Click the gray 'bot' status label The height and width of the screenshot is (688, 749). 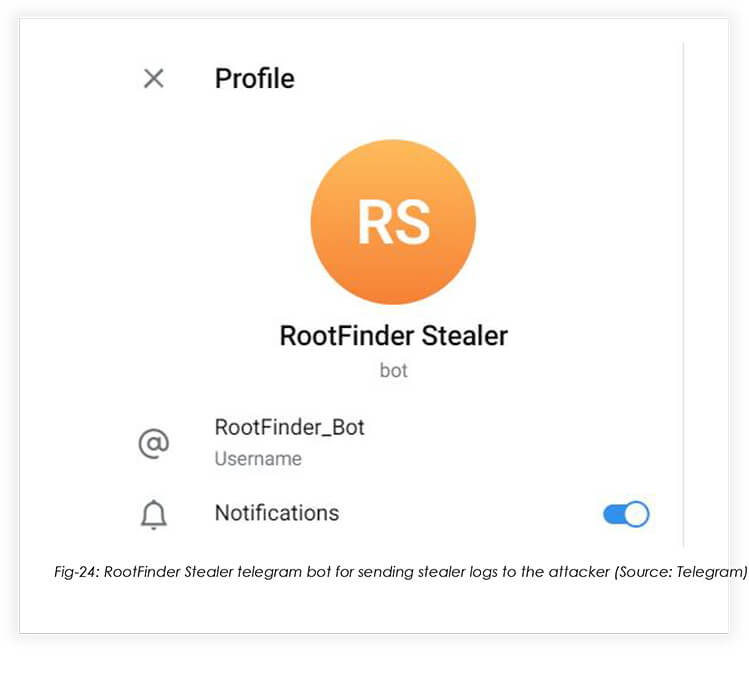click(x=394, y=371)
